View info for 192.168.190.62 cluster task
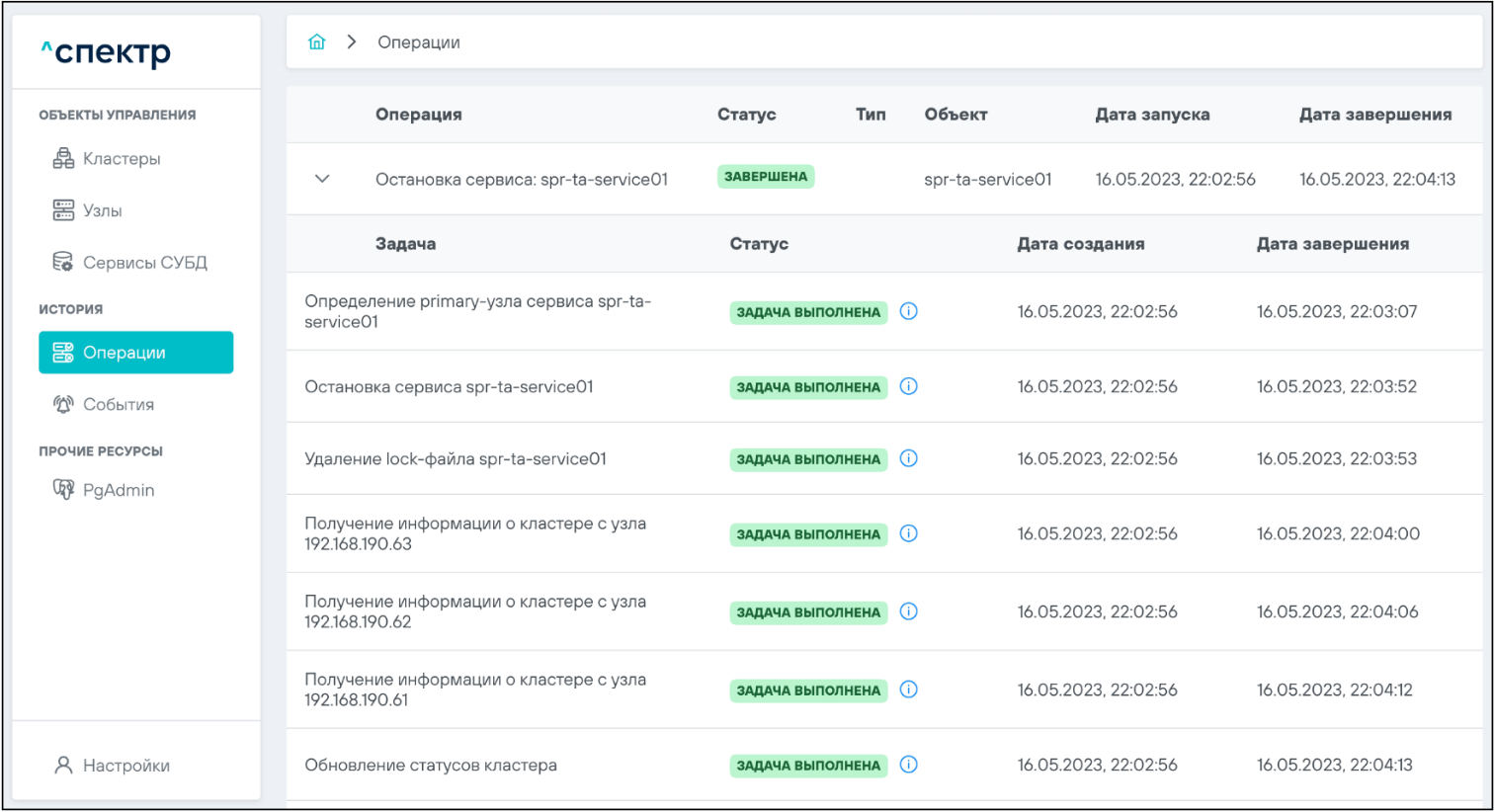The image size is (1495, 812). pyautogui.click(x=909, y=611)
